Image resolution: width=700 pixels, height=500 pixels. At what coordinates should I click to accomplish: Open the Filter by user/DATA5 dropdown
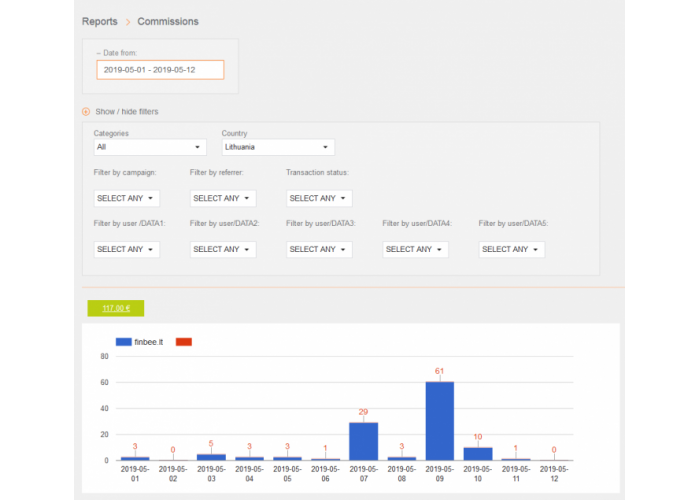pos(512,249)
